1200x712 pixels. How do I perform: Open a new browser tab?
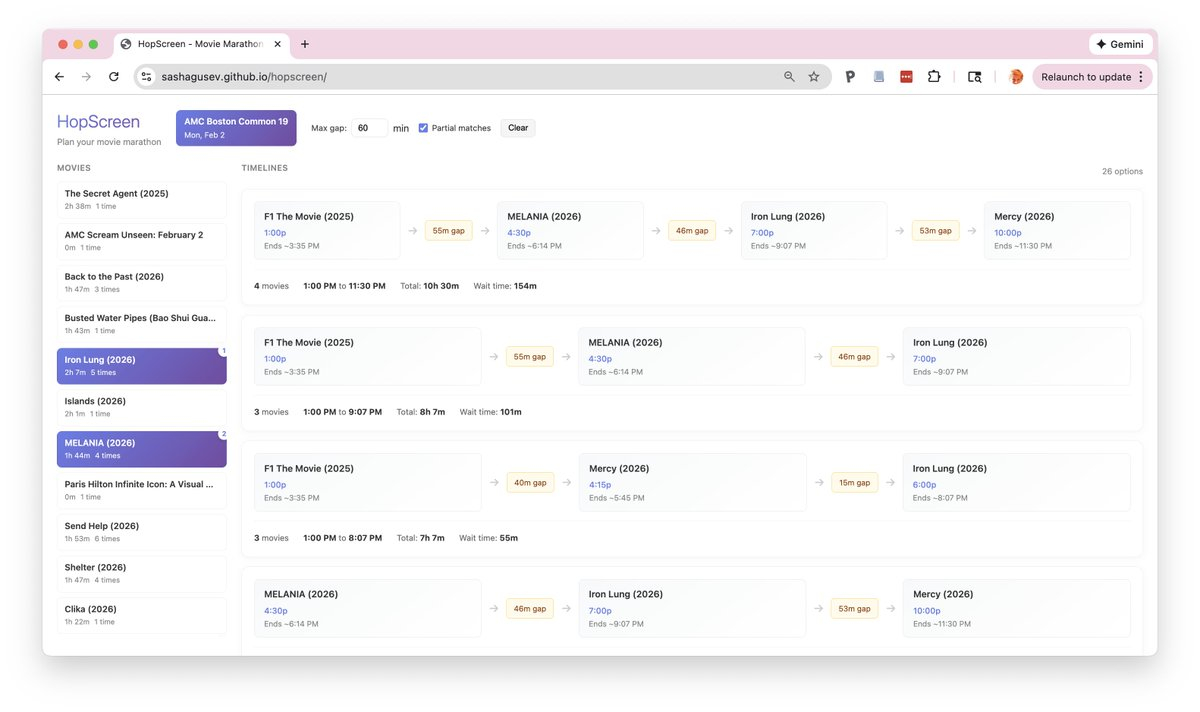[305, 44]
